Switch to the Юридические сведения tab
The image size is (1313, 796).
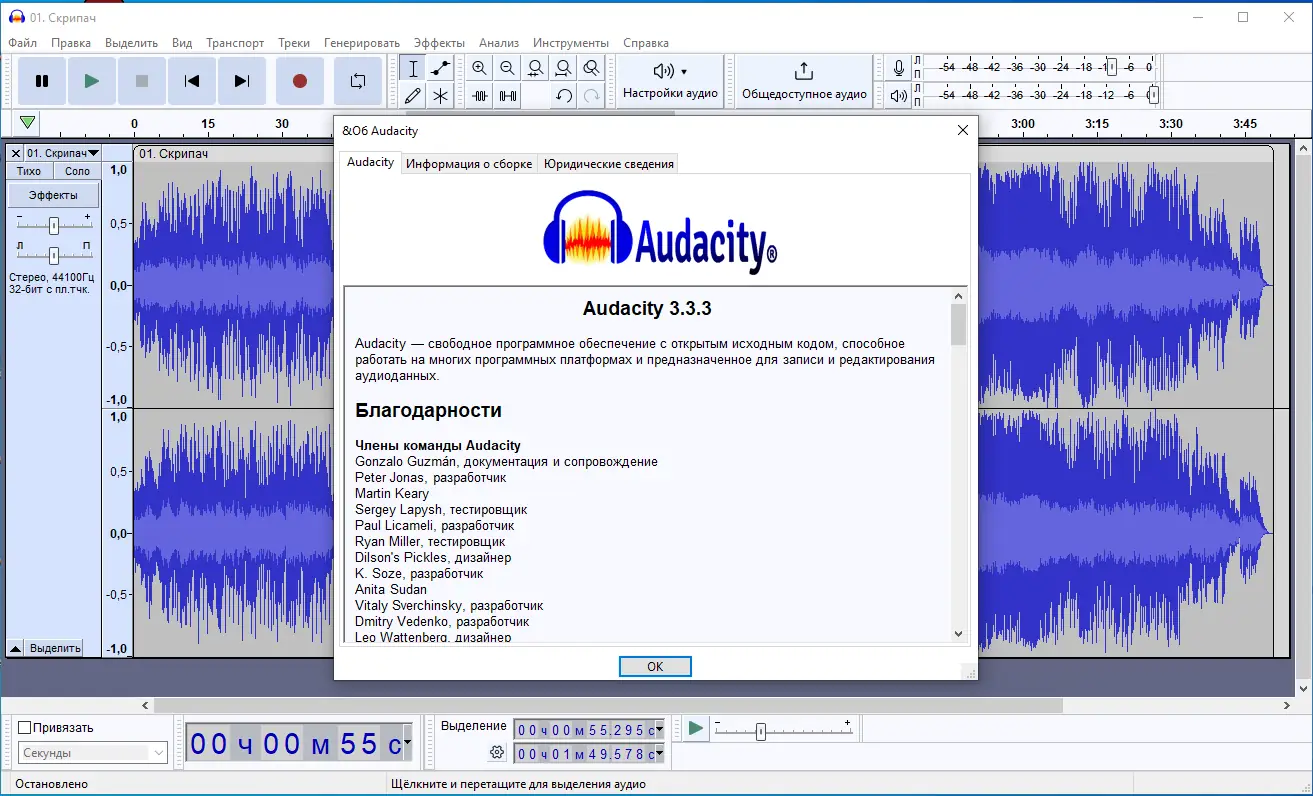609,164
